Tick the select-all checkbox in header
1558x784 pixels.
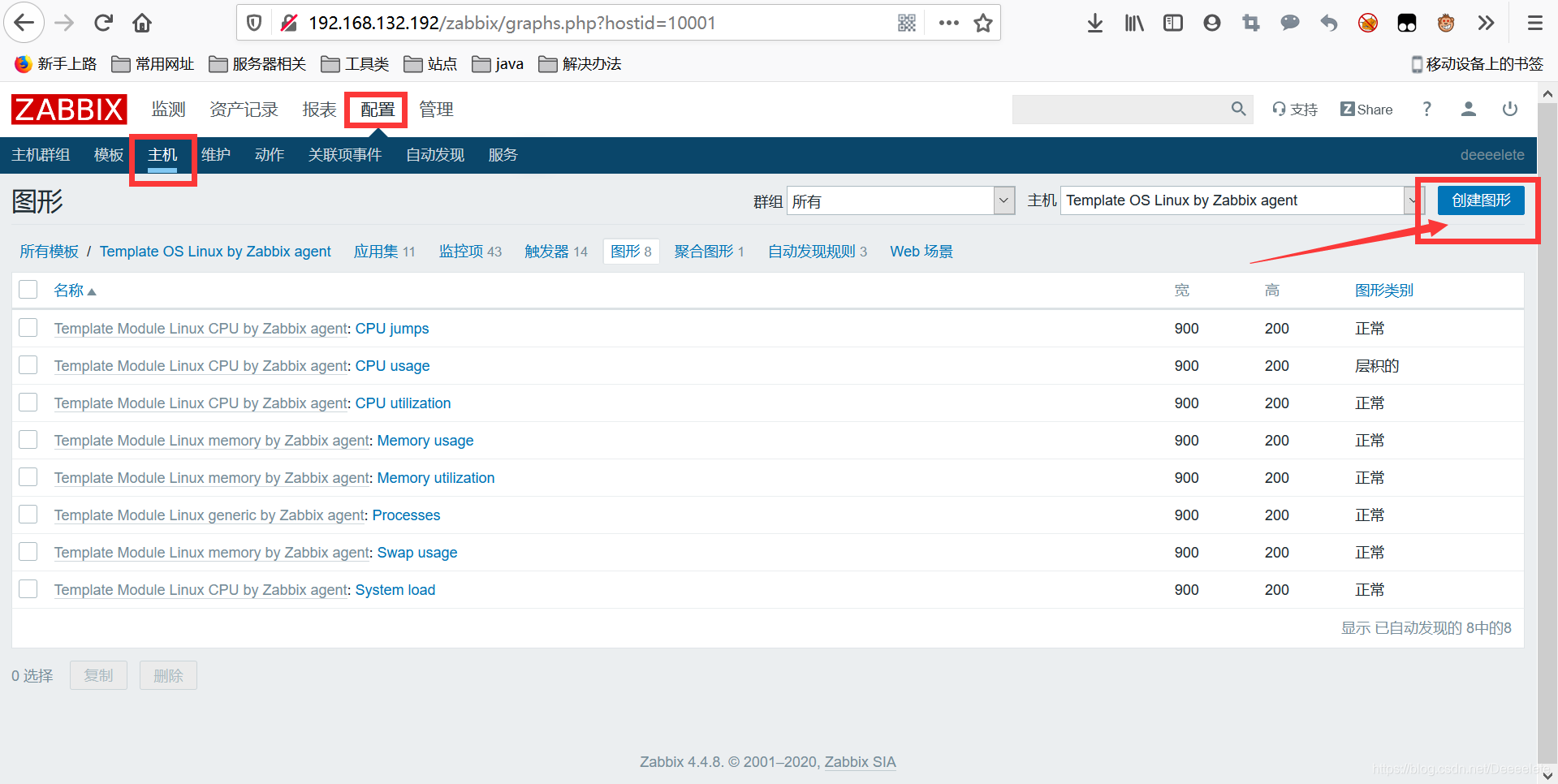(x=28, y=290)
